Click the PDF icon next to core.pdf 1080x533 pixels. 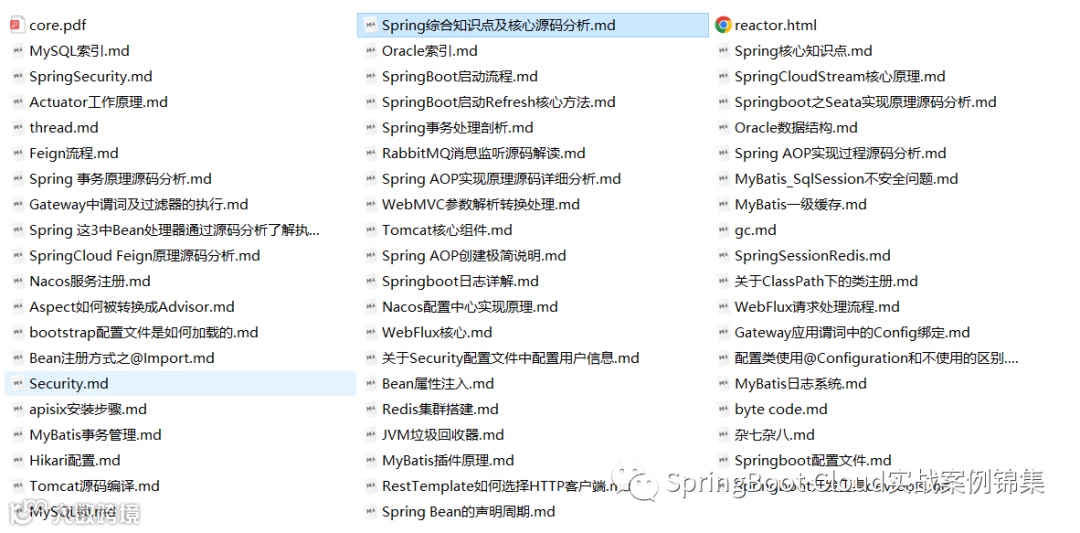tap(17, 25)
